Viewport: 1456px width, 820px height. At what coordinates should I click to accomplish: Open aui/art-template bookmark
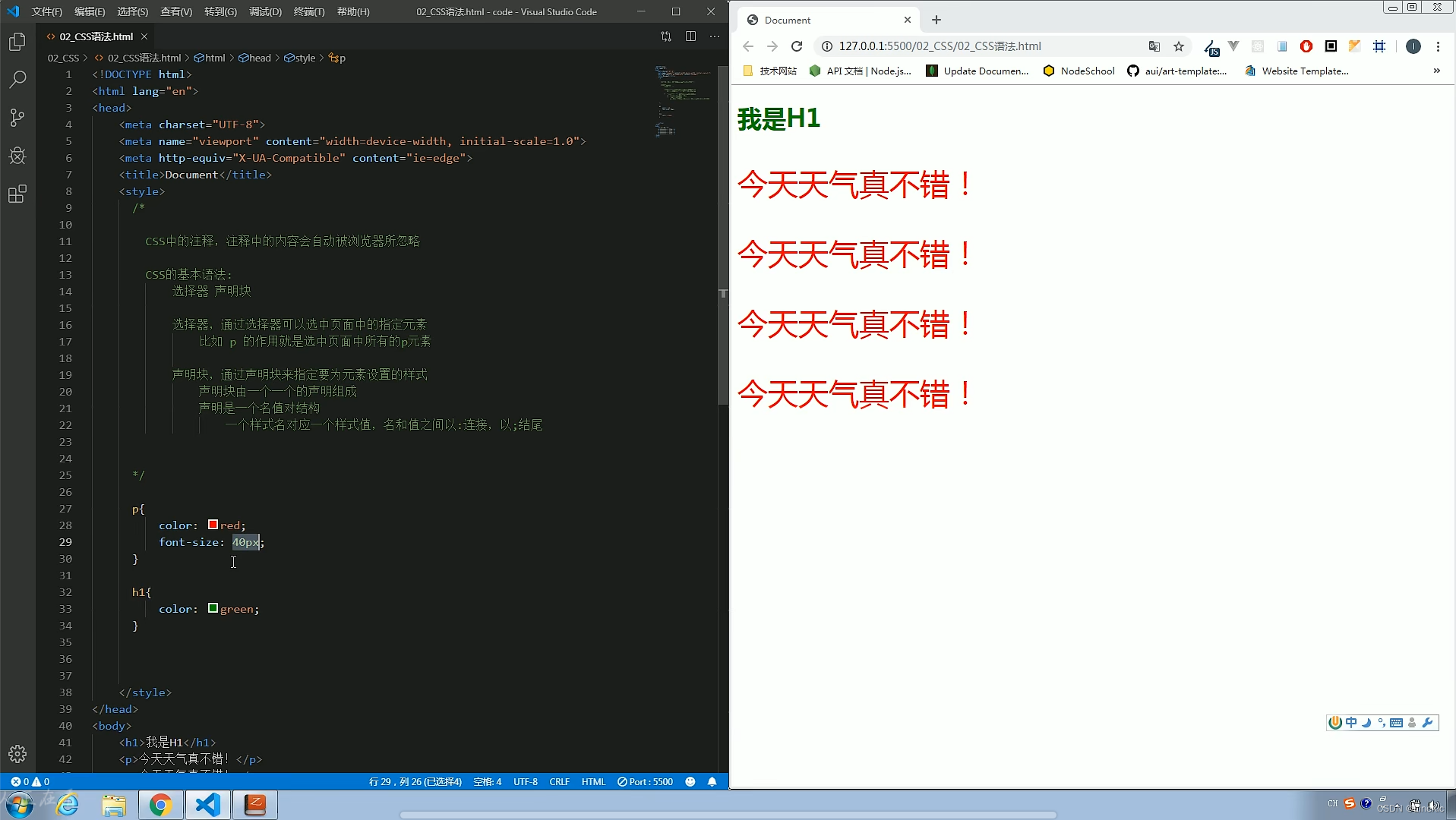[1176, 71]
